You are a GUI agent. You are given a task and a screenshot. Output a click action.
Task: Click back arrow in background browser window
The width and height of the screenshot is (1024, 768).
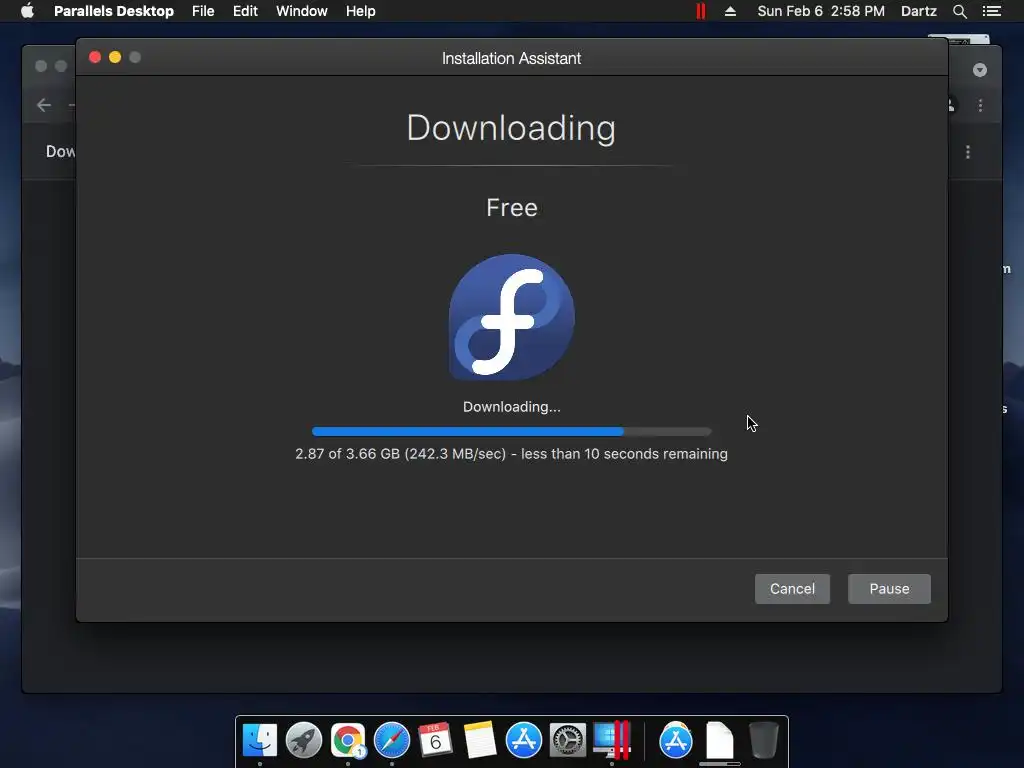coord(44,105)
